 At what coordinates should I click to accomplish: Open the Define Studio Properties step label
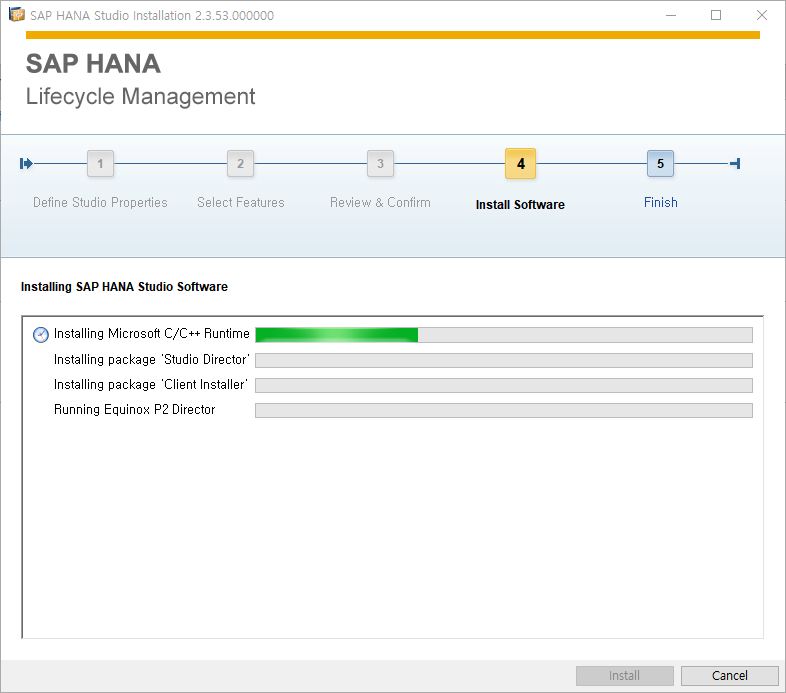point(100,203)
